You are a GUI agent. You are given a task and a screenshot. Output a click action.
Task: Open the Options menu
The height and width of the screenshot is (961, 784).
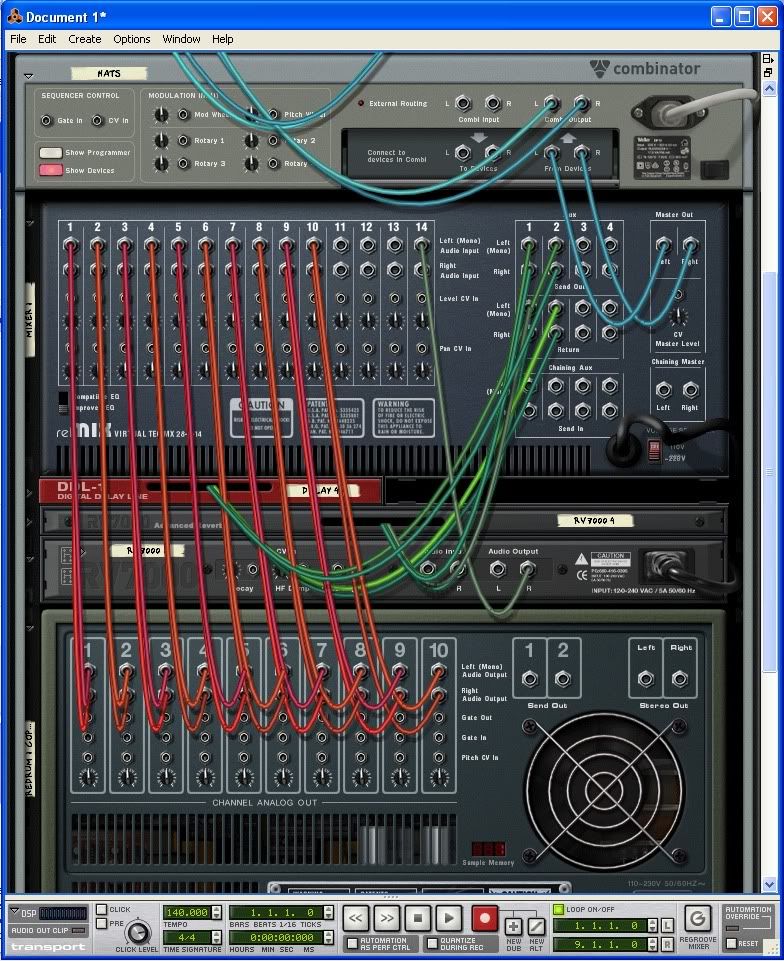[x=131, y=39]
